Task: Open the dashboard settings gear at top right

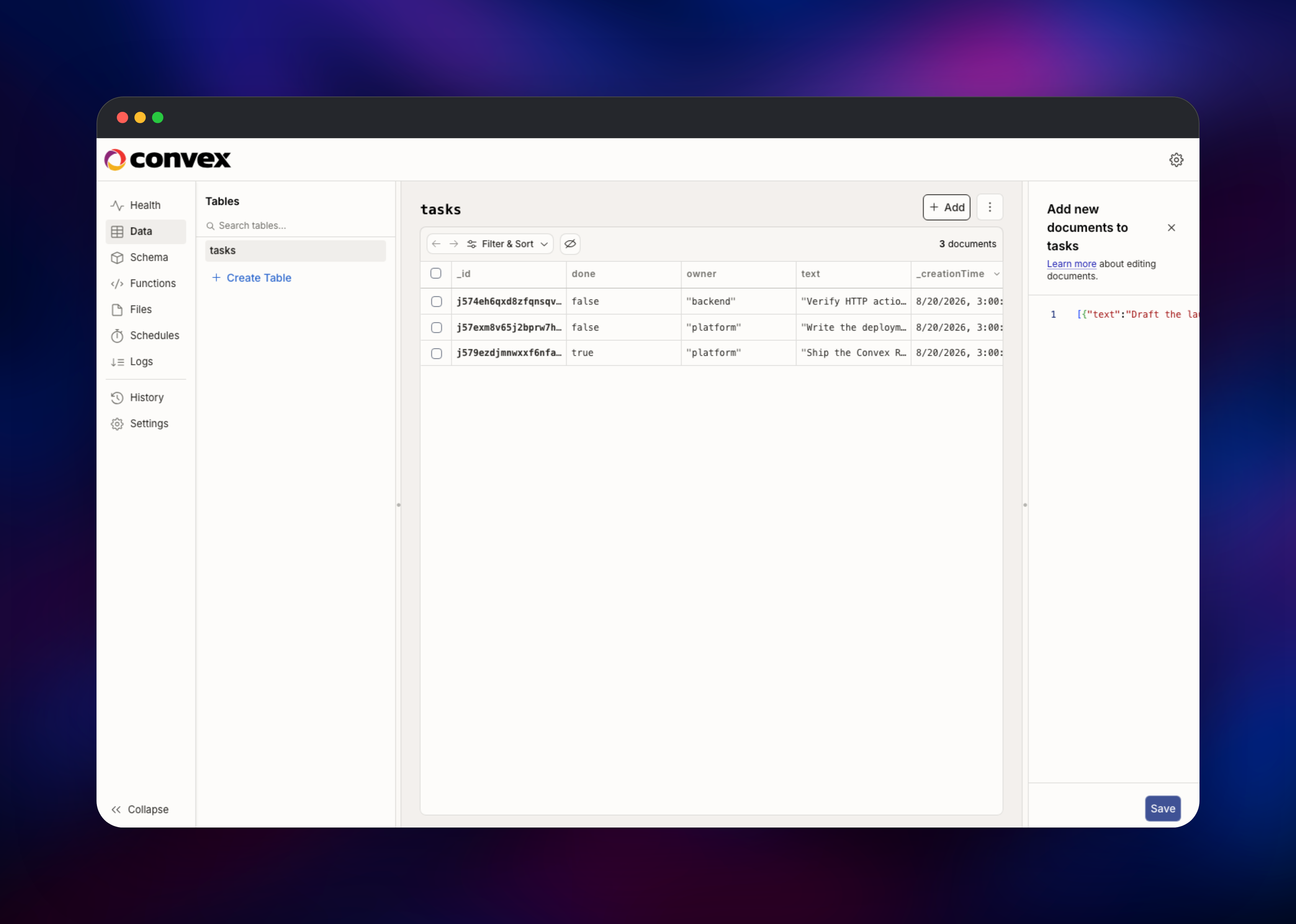Action: point(1176,160)
